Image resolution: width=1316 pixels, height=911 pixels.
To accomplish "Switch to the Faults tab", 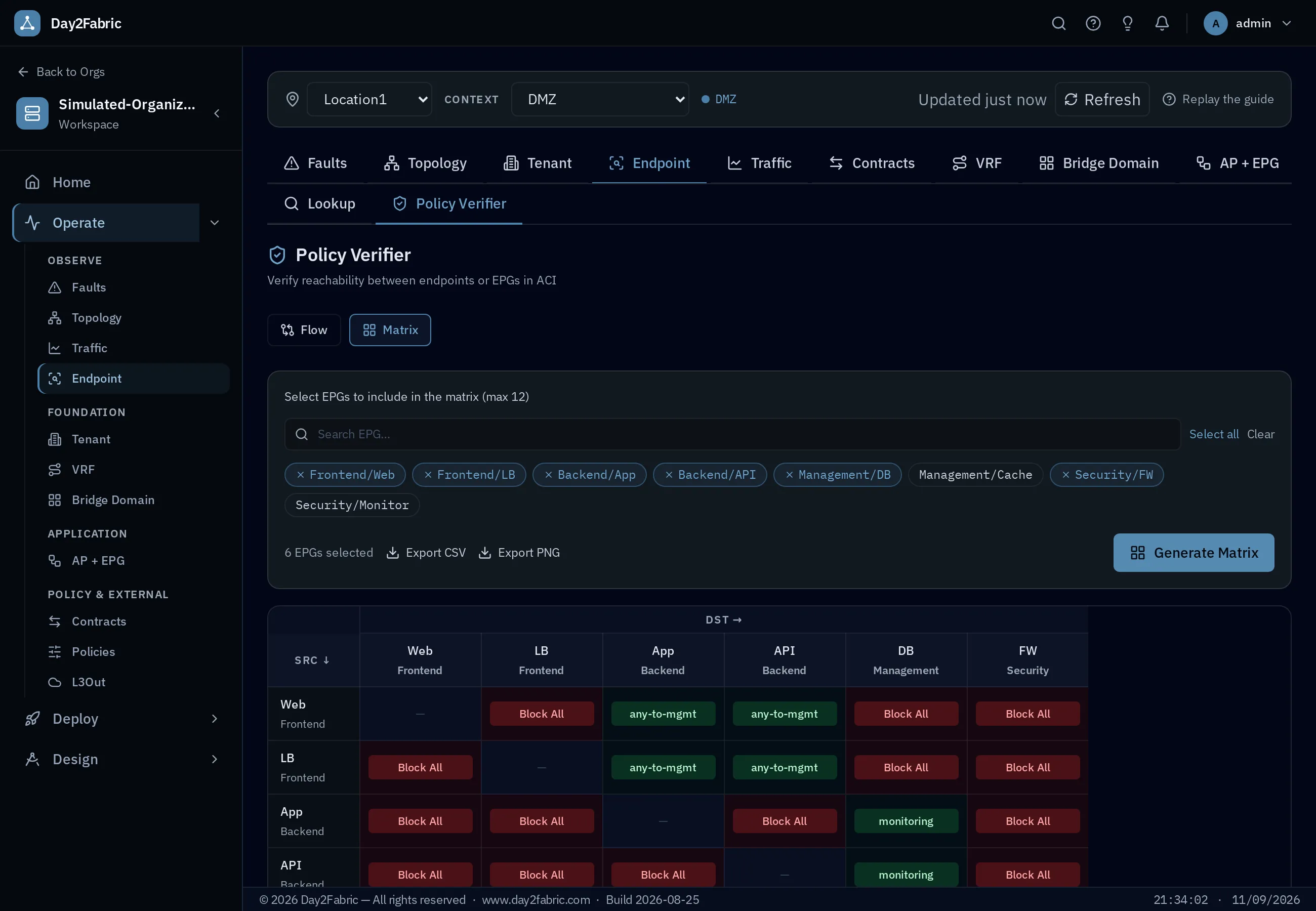I will 316,163.
